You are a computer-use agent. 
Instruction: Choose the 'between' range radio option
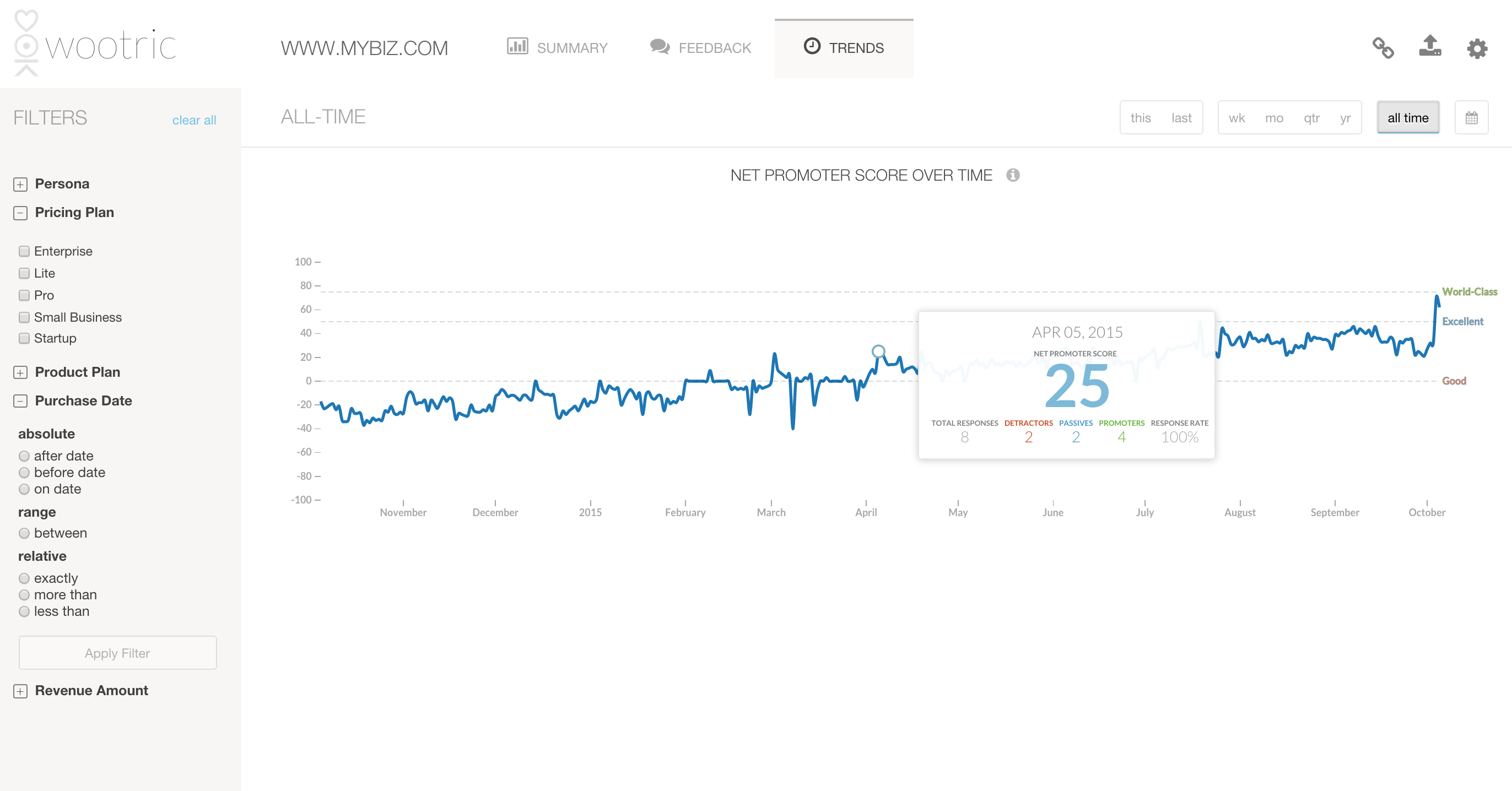pos(24,533)
